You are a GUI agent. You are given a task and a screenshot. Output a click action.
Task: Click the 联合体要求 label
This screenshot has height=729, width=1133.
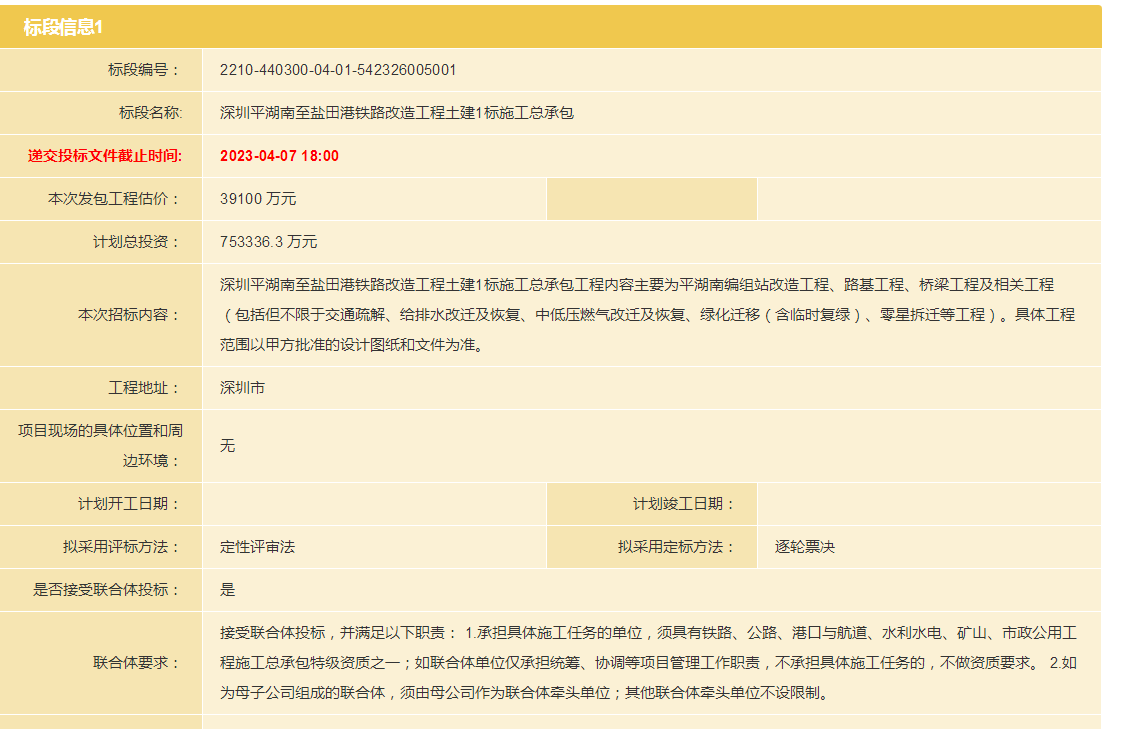pos(136,662)
